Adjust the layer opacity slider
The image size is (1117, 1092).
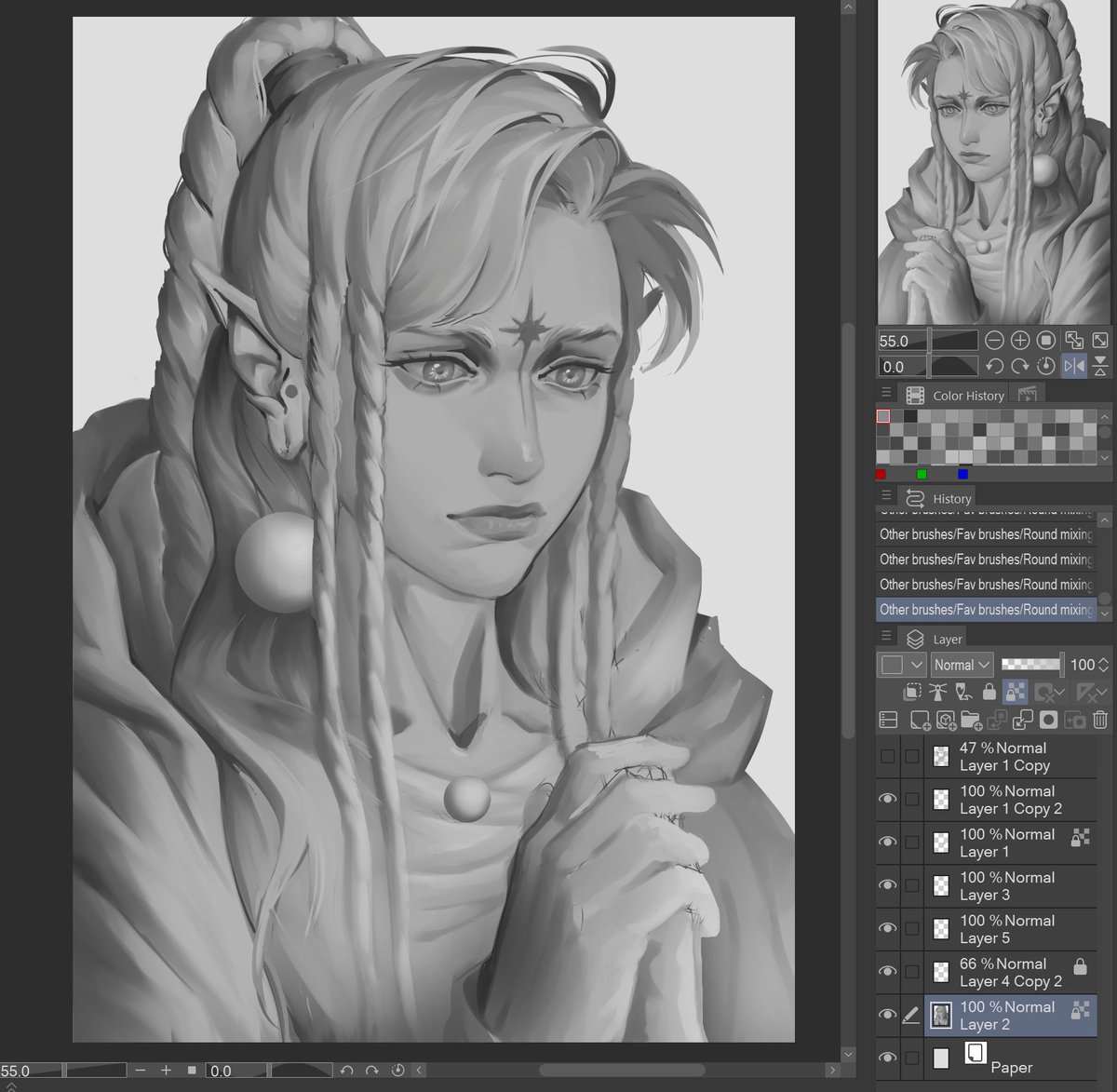point(1032,664)
